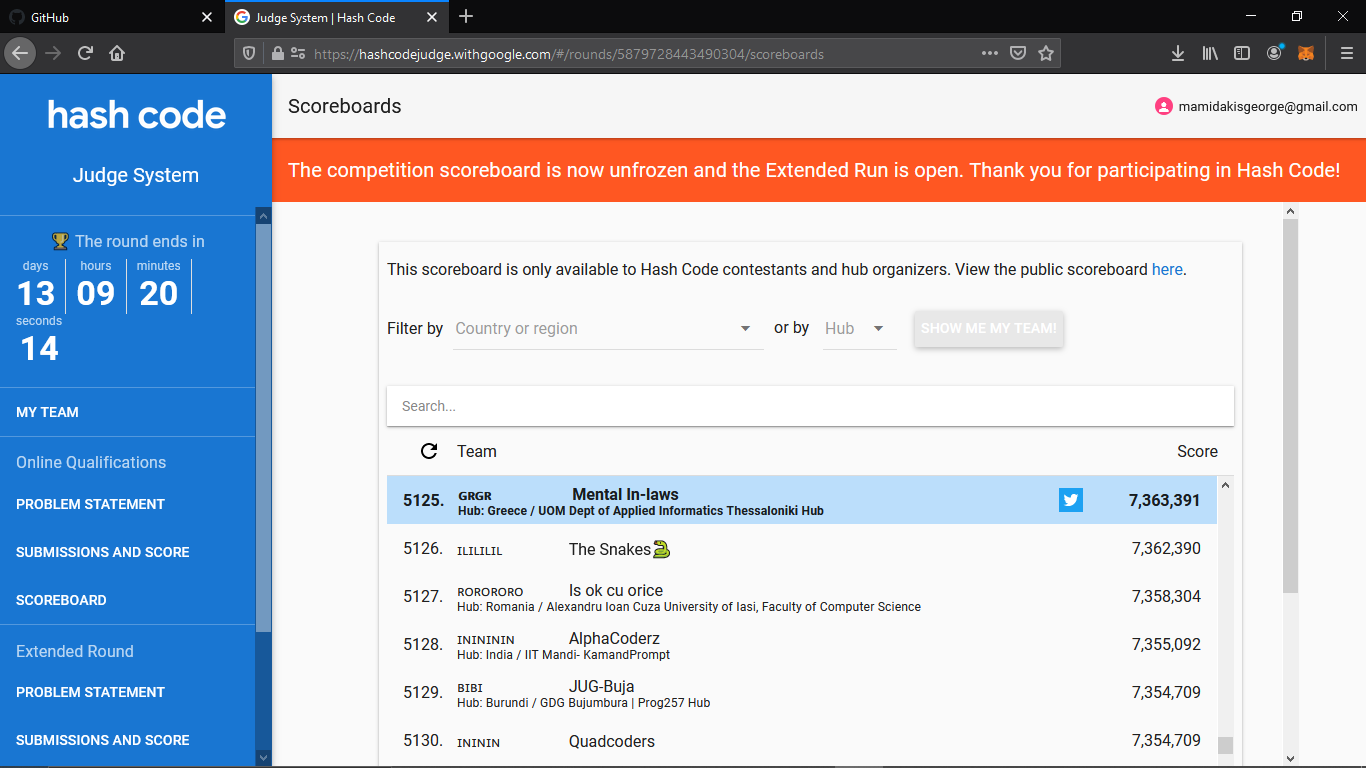Bookmark this page with the star
This screenshot has height=768, width=1366.
(x=1046, y=54)
